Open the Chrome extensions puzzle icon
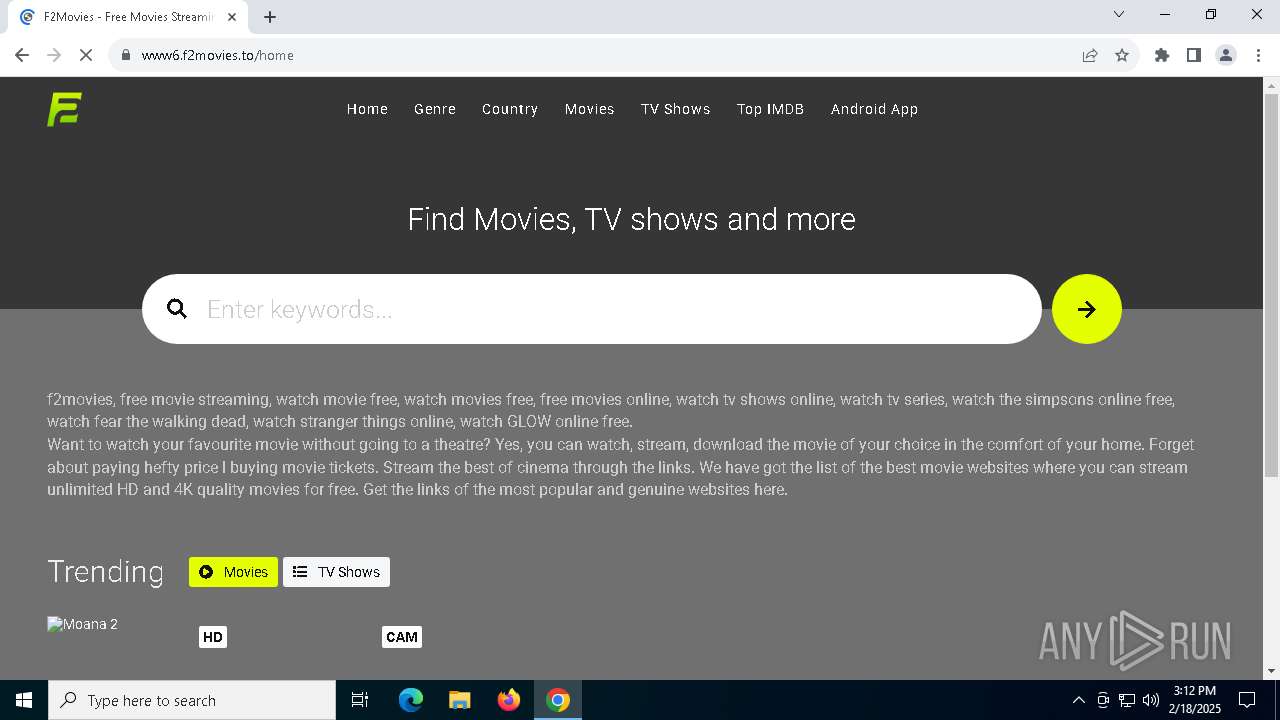1280x720 pixels. [1162, 55]
